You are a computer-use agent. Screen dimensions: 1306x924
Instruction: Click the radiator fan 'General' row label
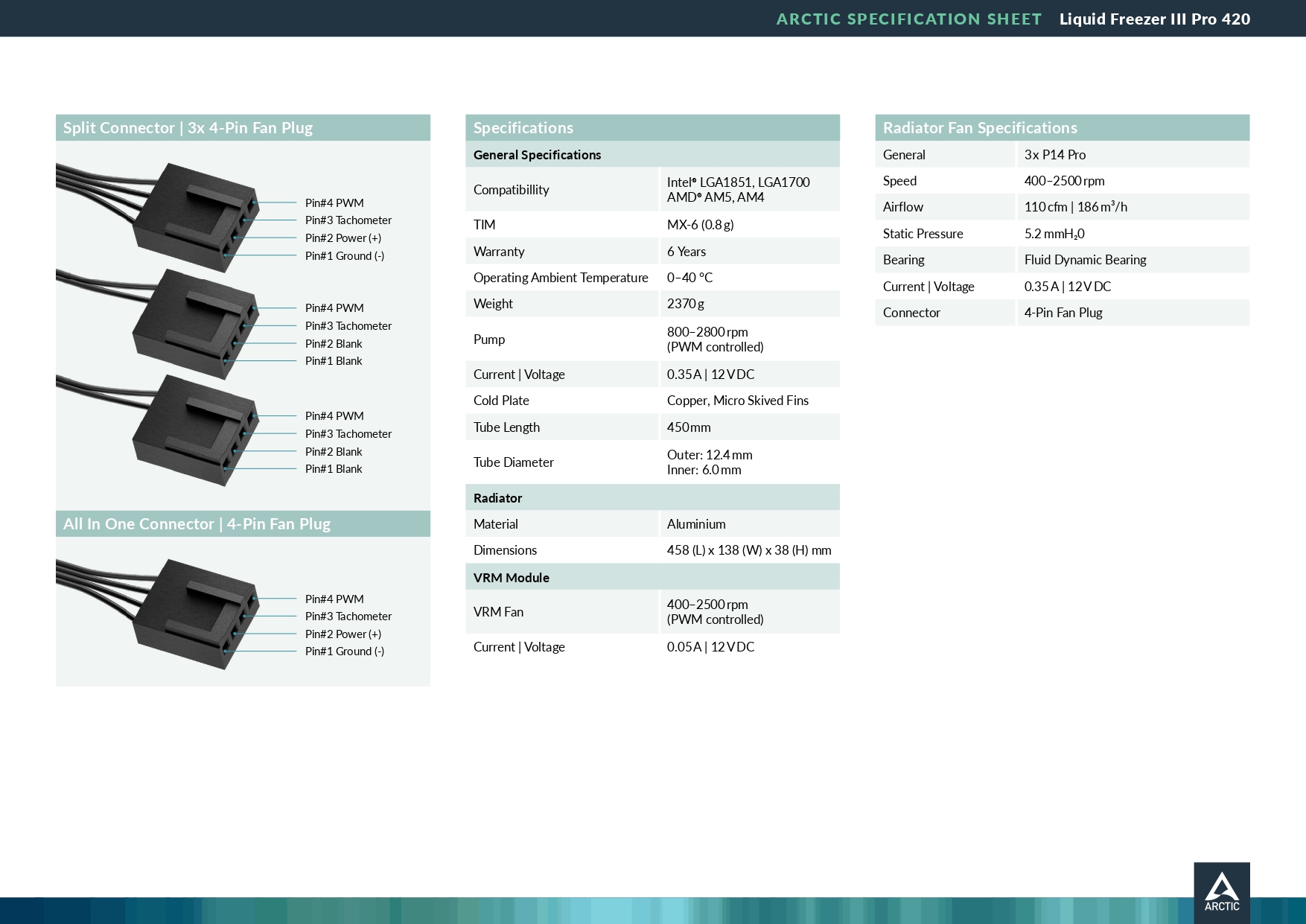pos(904,155)
